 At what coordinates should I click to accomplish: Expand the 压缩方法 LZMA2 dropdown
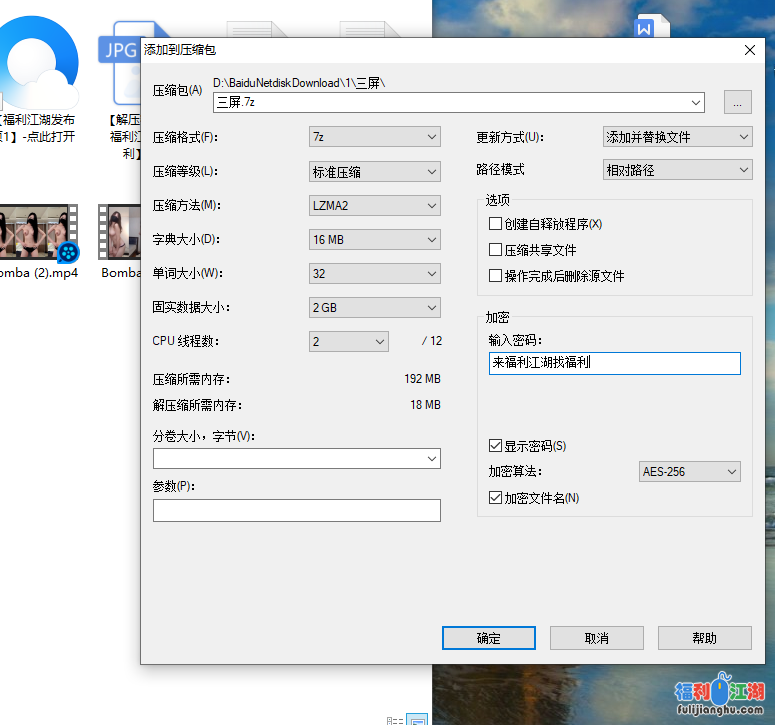(374, 206)
